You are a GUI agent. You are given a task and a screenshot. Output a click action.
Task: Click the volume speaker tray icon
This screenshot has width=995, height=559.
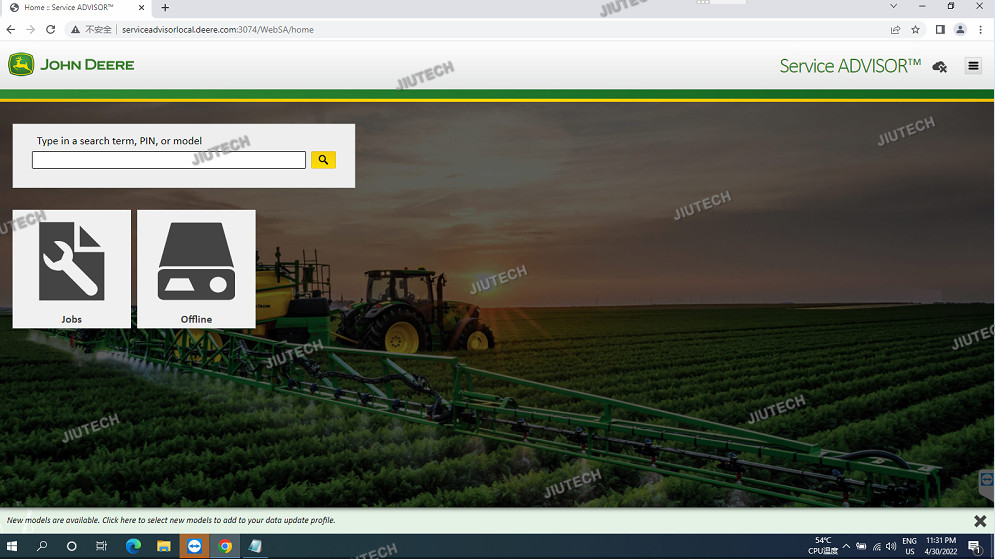pos(891,546)
